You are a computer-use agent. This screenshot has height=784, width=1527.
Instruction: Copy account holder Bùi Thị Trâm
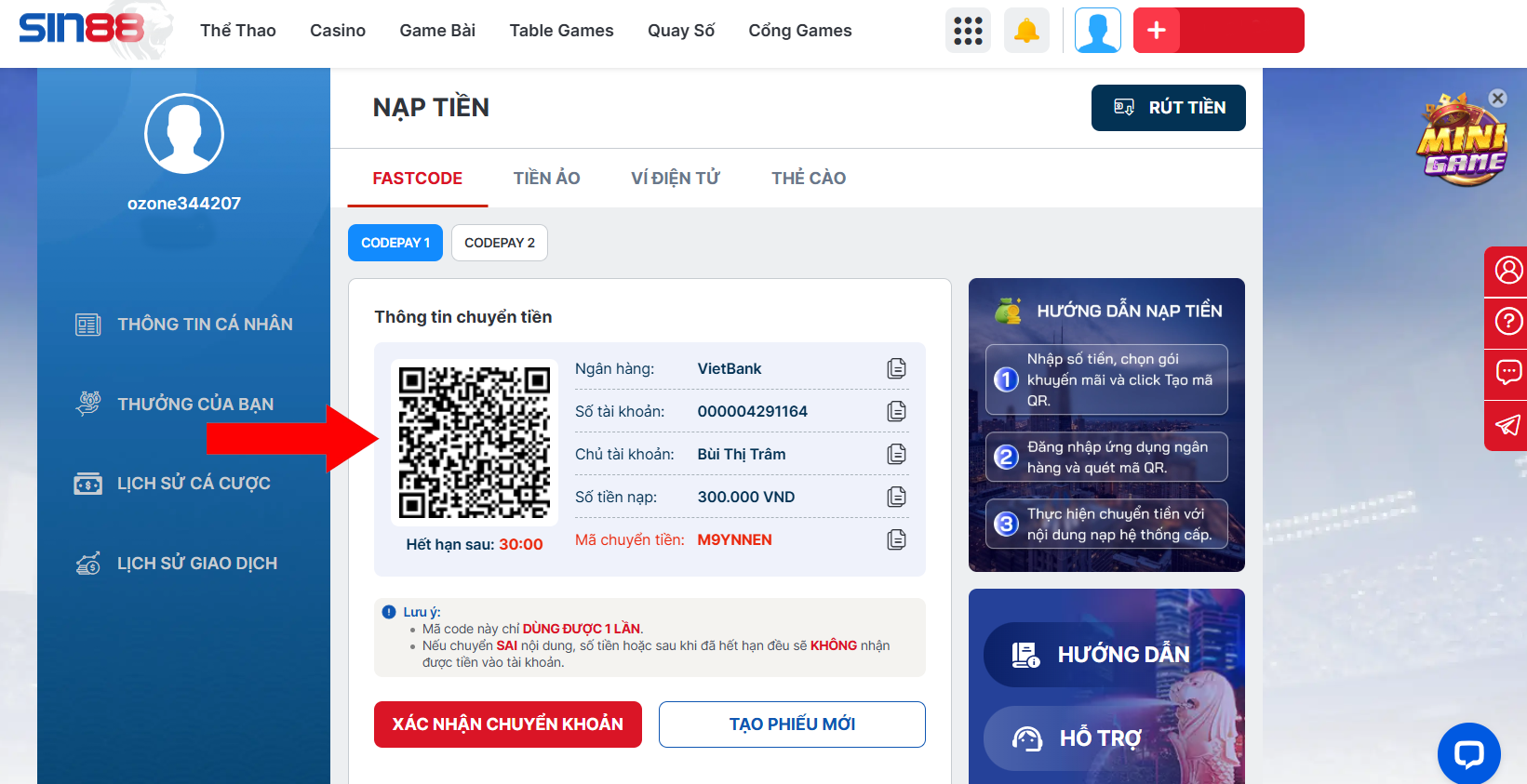[896, 454]
